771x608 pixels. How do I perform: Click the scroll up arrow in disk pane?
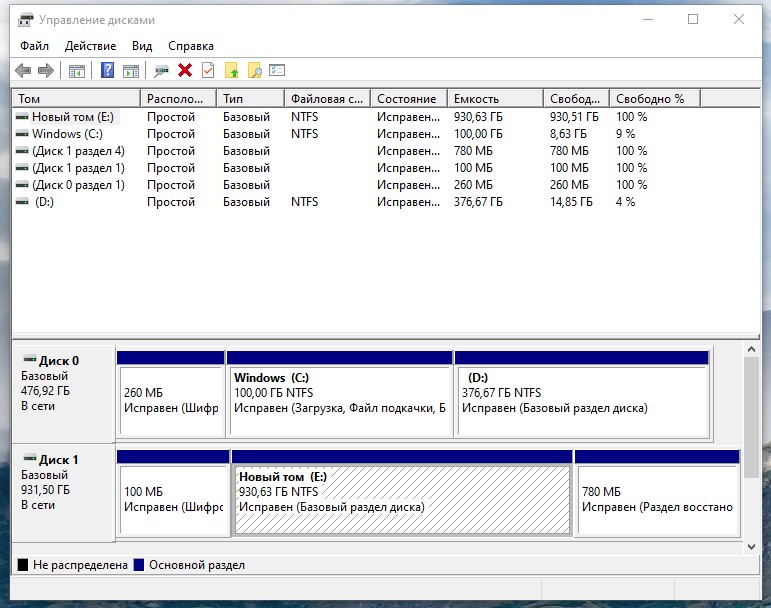click(x=751, y=349)
